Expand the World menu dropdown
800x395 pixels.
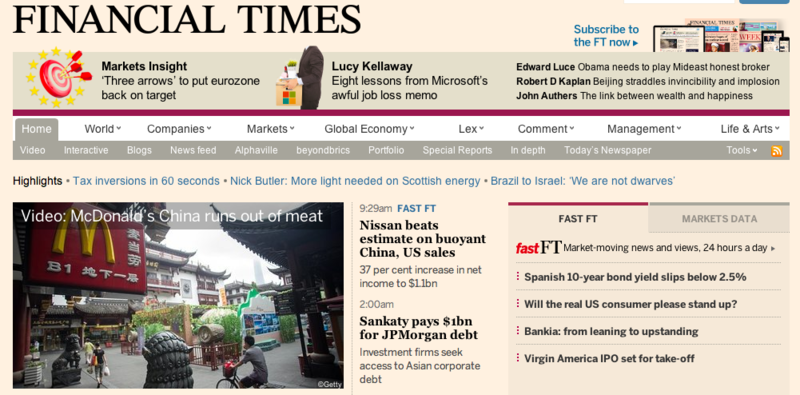click(x=103, y=129)
